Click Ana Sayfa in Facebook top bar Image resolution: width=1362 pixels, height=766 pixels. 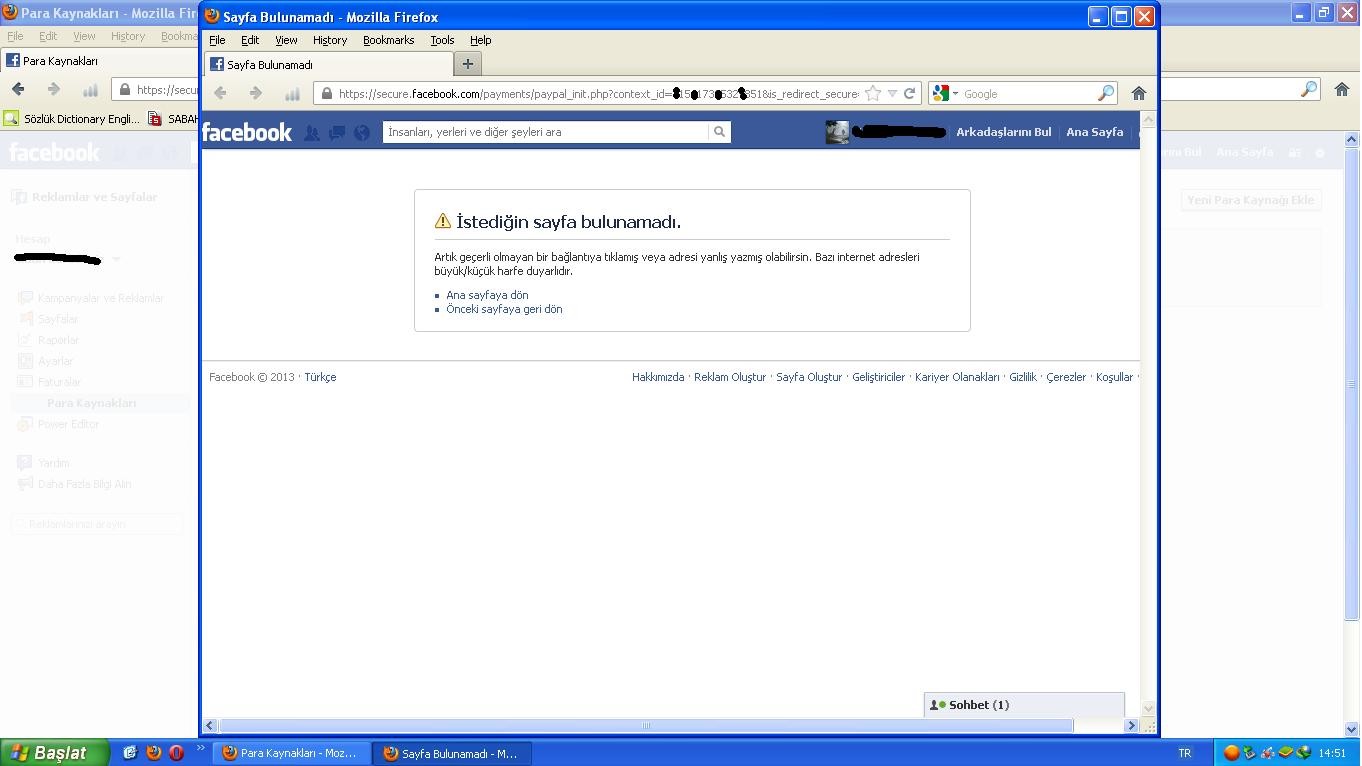tap(1094, 132)
